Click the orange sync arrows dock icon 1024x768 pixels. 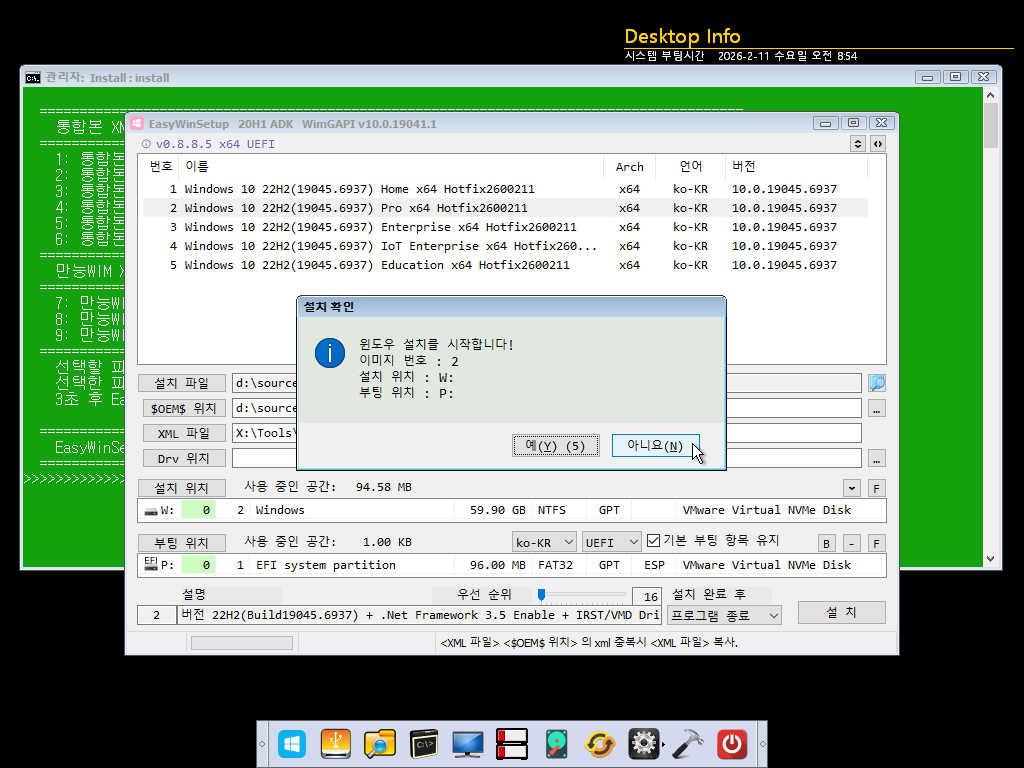coord(600,744)
